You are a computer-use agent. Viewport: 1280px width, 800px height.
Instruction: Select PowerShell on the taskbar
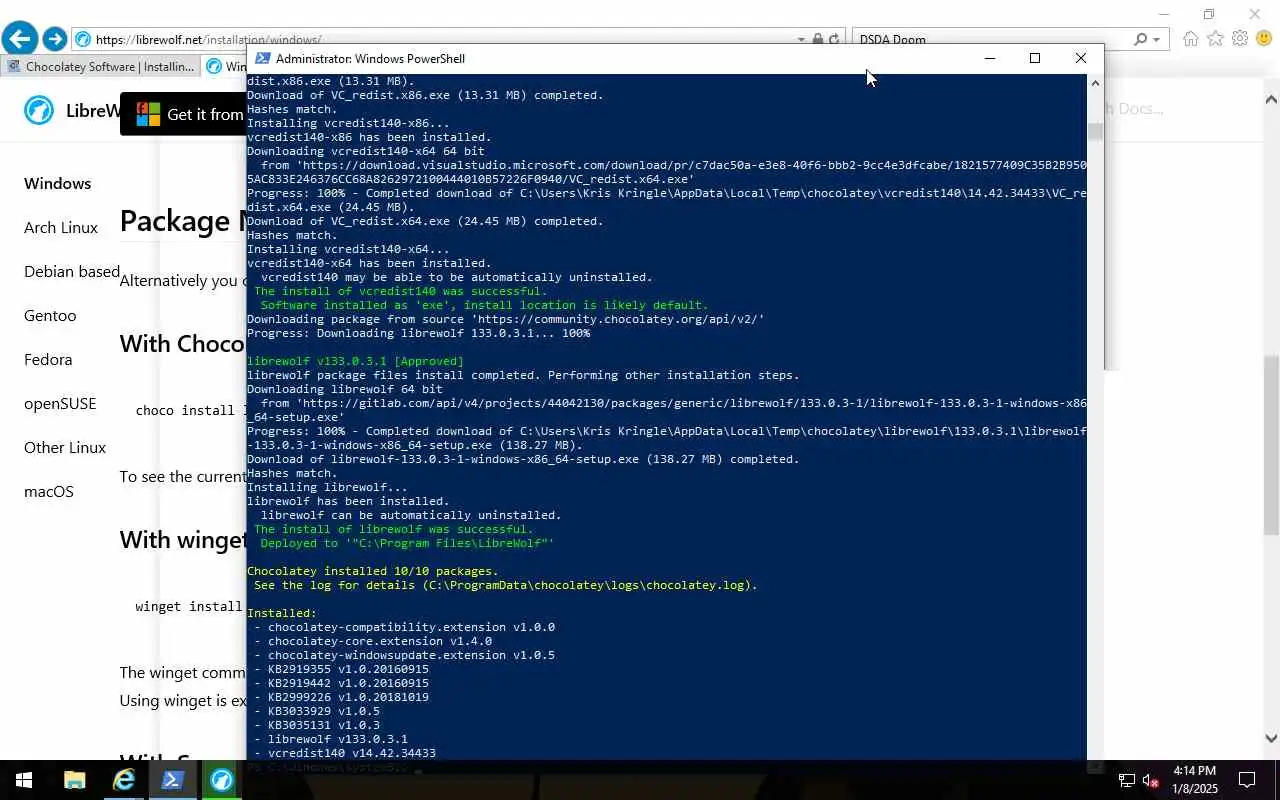(172, 780)
